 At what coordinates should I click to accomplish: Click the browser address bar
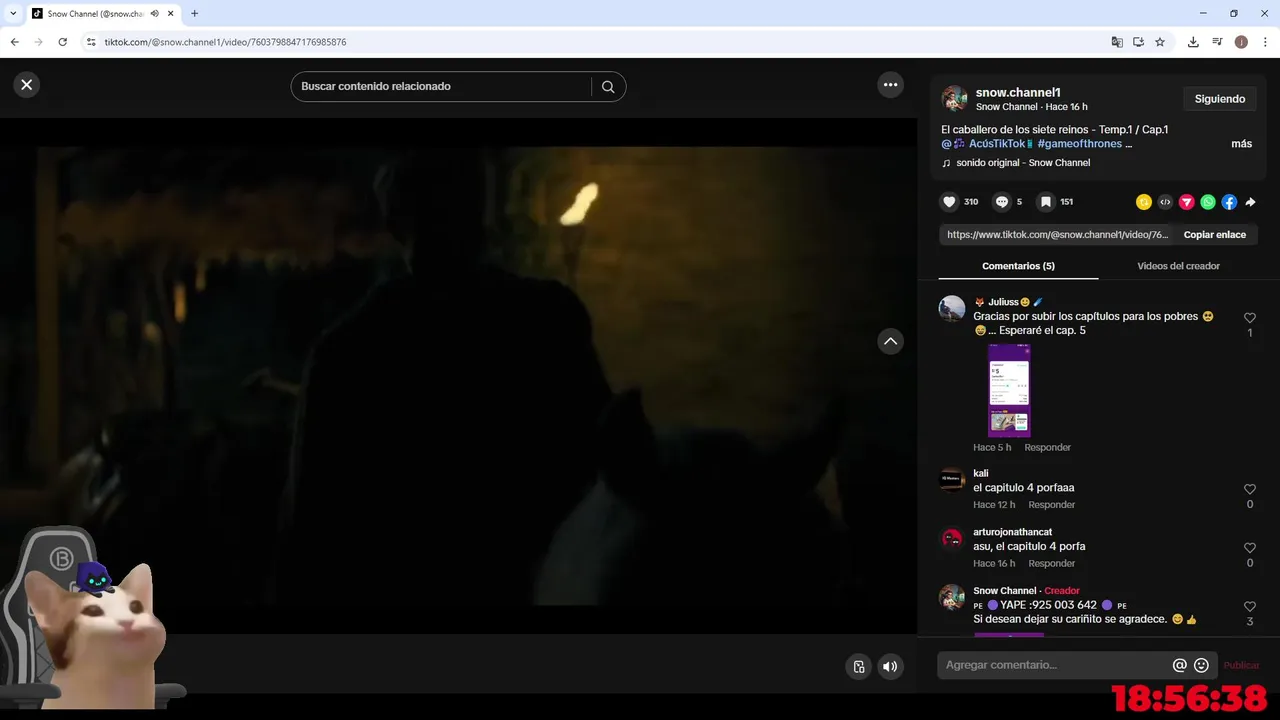coord(600,42)
